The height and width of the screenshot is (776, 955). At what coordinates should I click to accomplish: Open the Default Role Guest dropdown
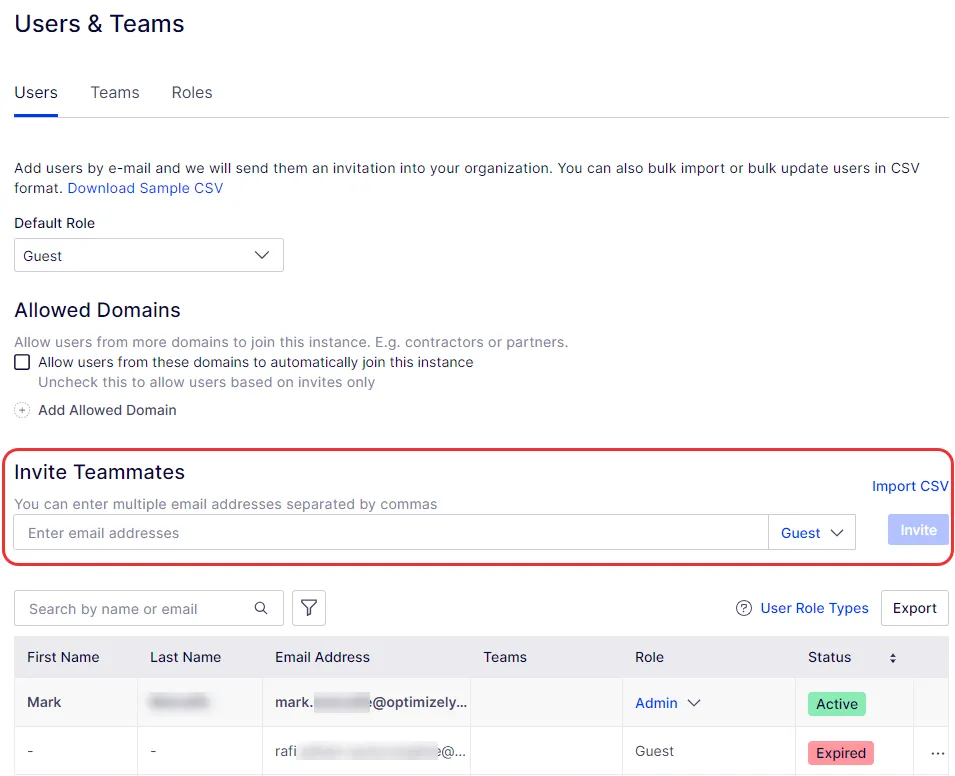pyautogui.click(x=149, y=255)
